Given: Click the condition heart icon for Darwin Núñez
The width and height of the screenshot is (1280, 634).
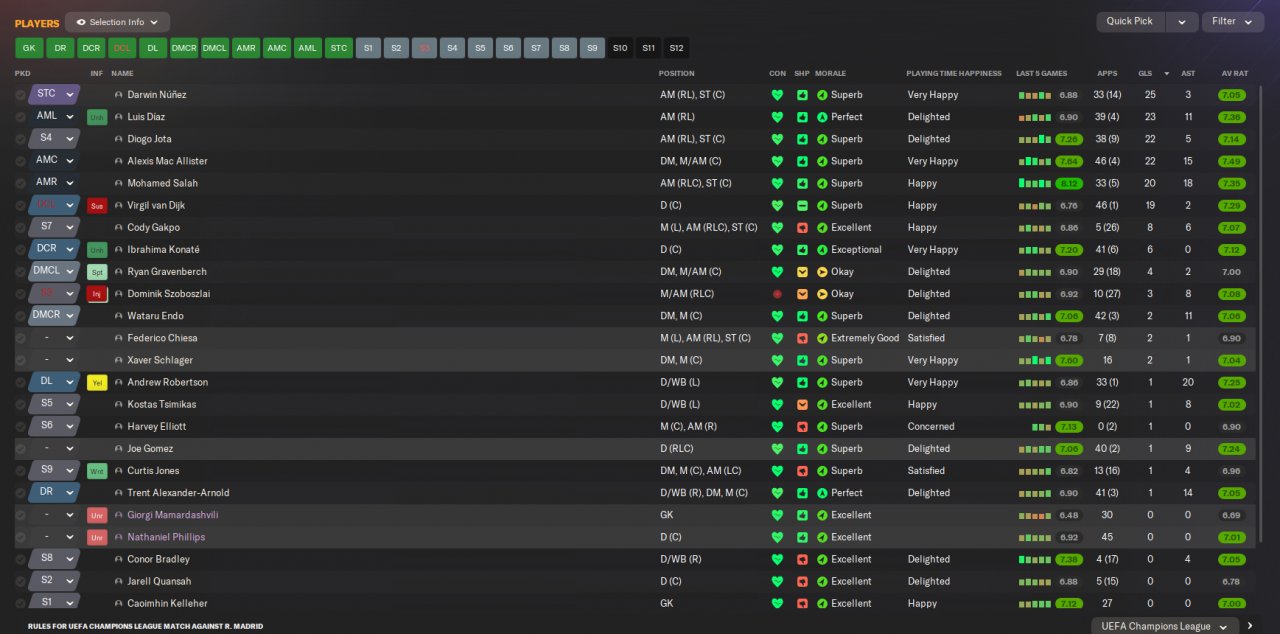Looking at the screenshot, I should (777, 95).
